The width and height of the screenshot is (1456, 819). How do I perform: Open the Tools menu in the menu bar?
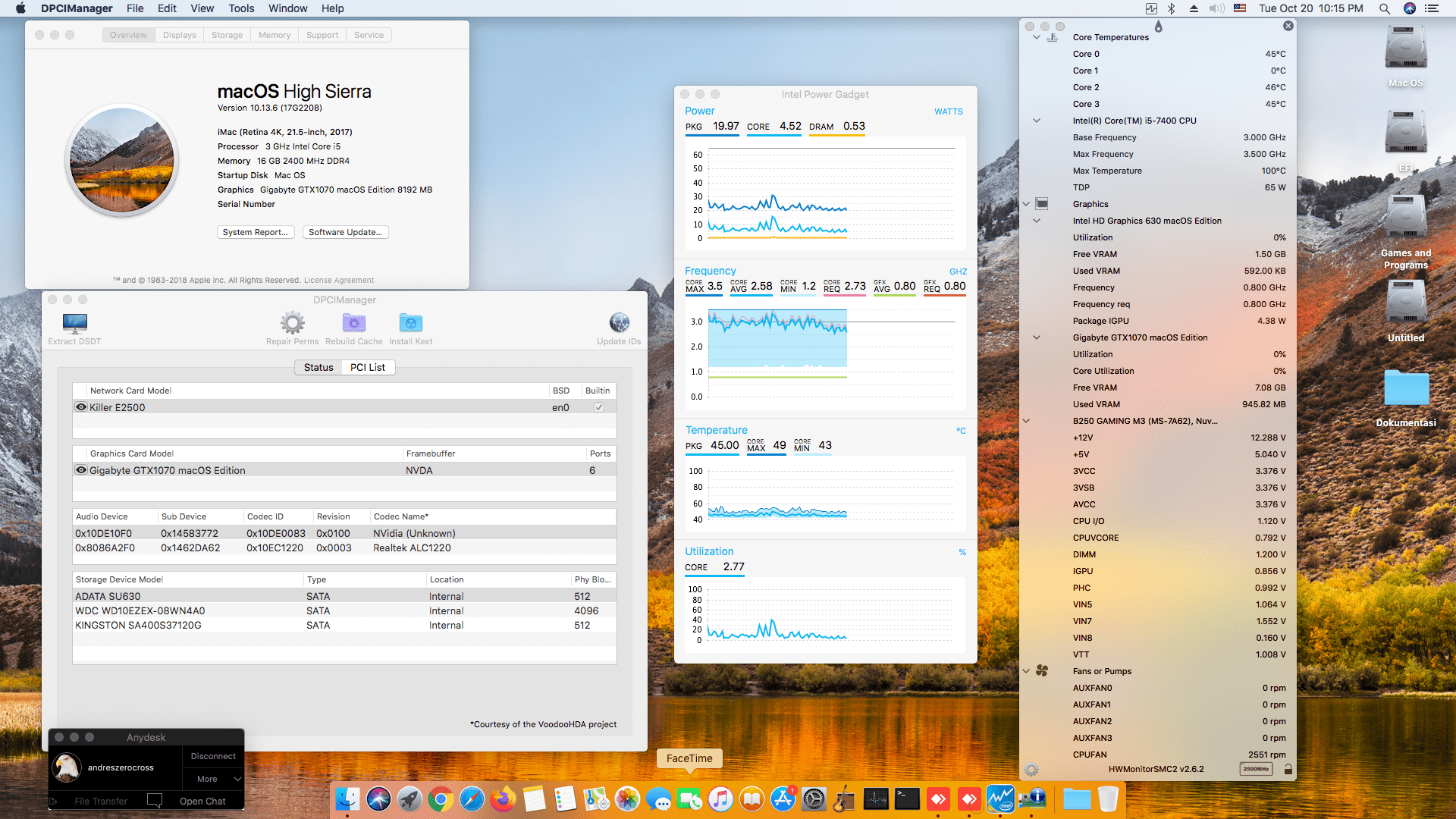[241, 8]
